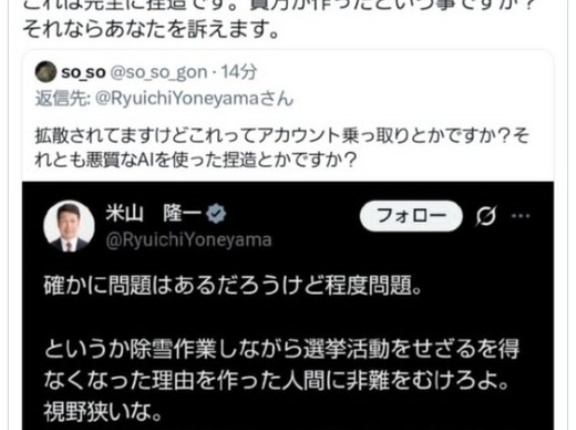The image size is (576, 430).
Task: Click the line それとも悪質なAIを使った捏造とかですか？
Action: tap(195, 160)
